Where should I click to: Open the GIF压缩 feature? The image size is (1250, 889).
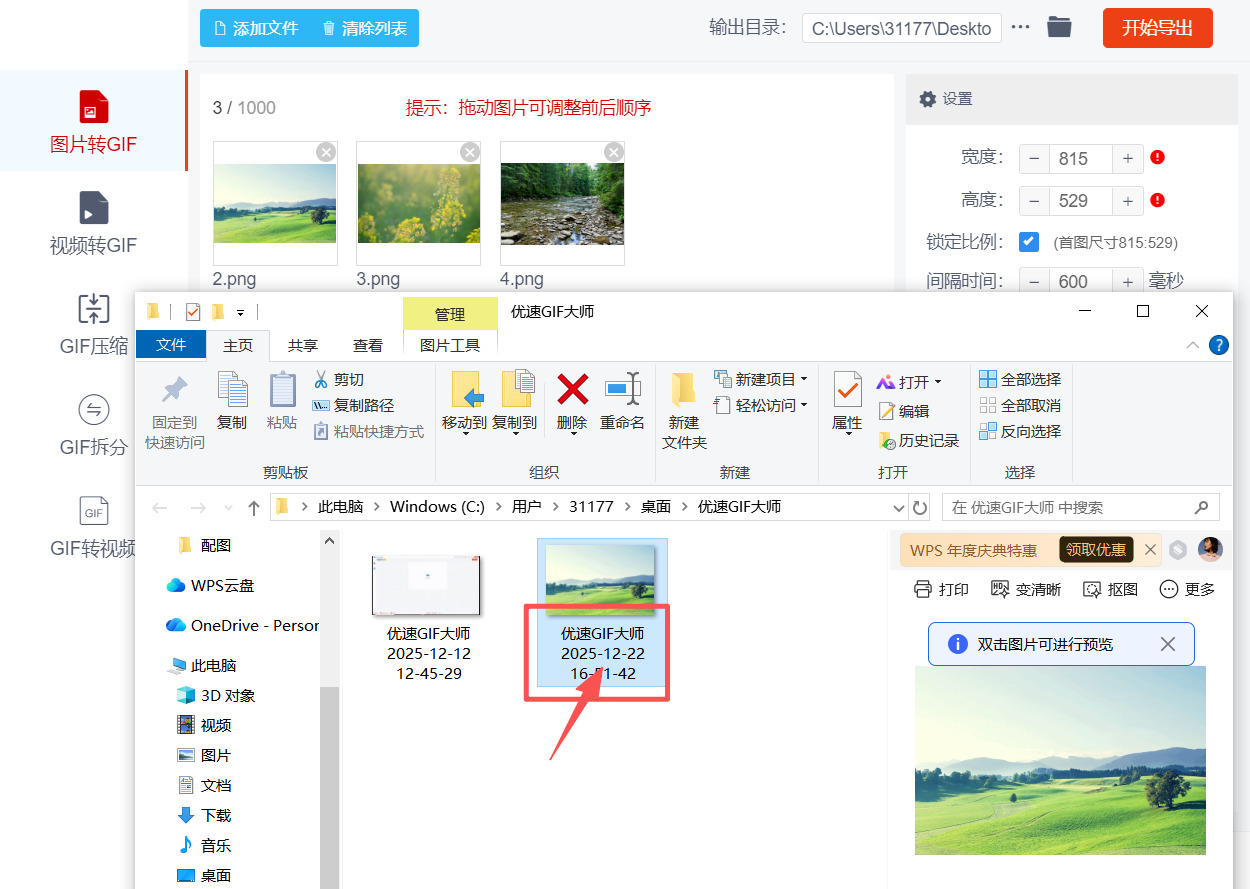(x=93, y=325)
